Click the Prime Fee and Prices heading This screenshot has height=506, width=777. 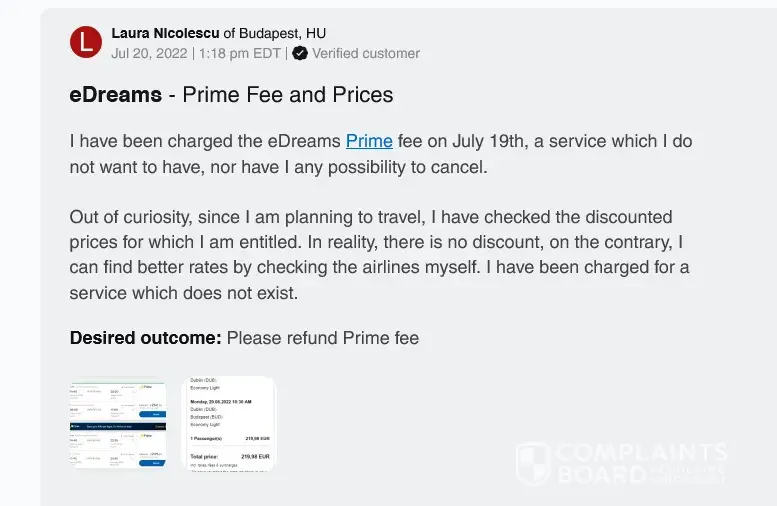(x=288, y=95)
